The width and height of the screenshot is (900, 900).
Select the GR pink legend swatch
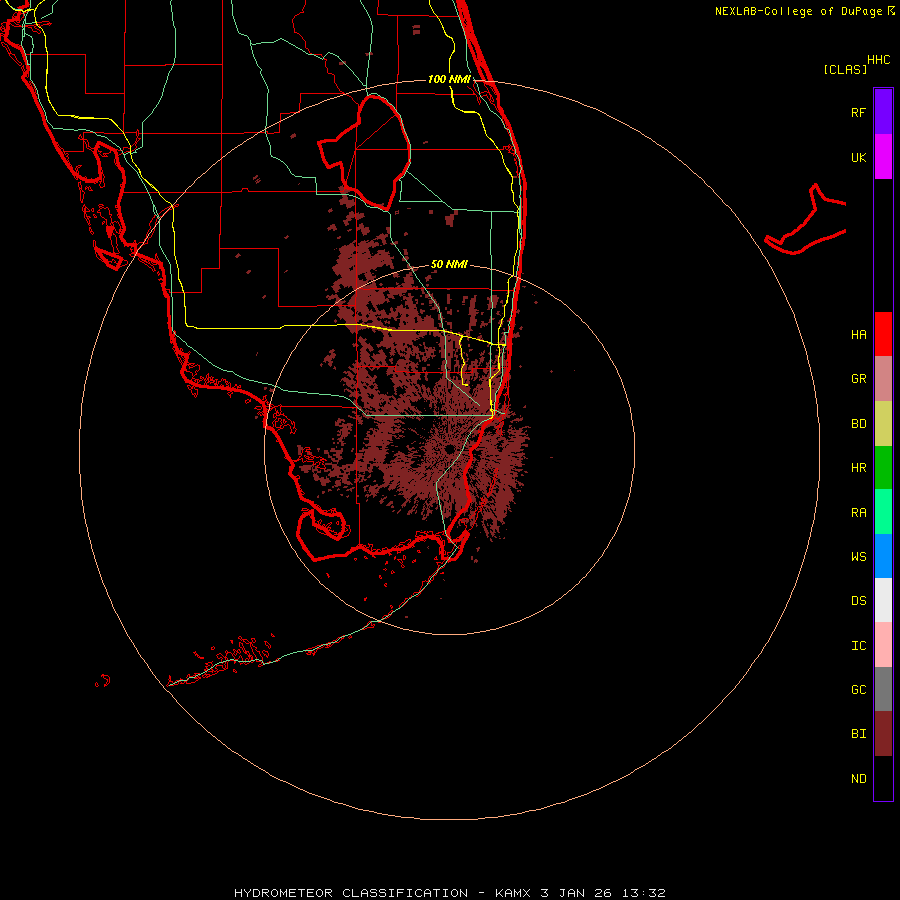pos(883,378)
